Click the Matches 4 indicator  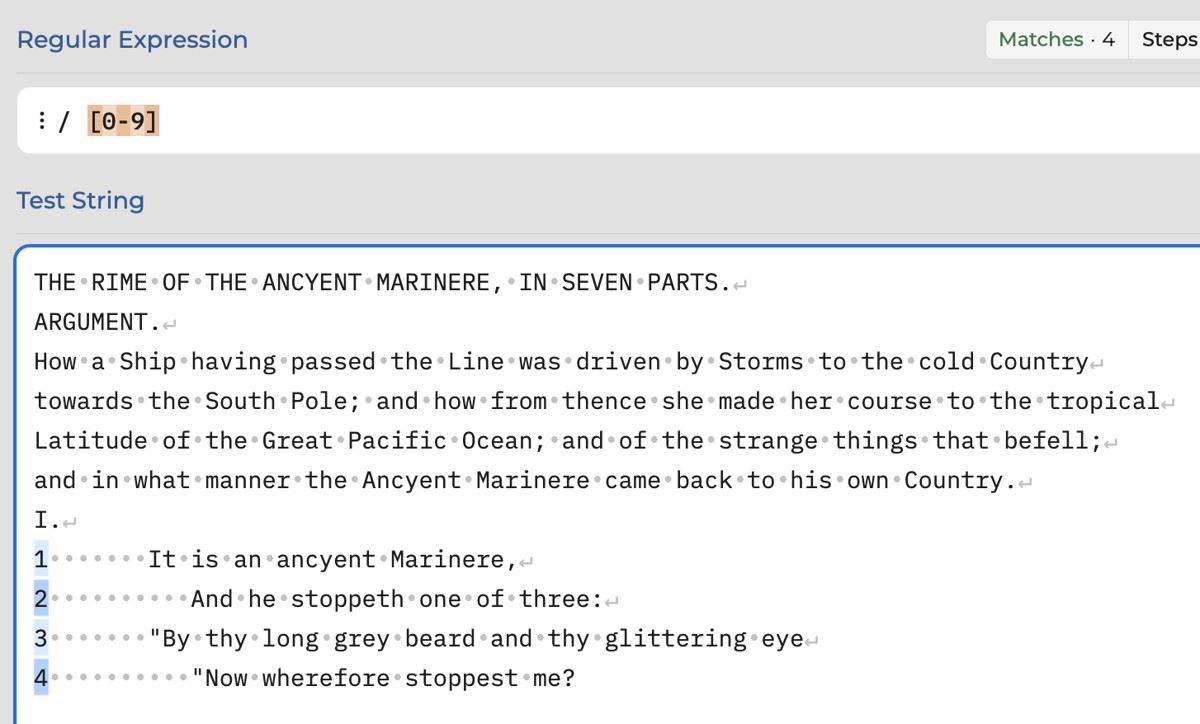point(1057,39)
